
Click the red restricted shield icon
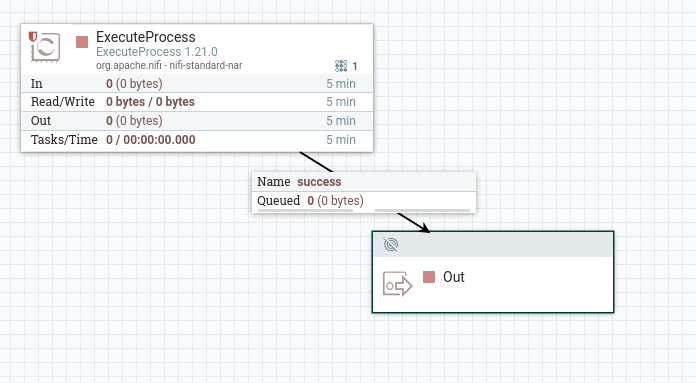click(33, 36)
